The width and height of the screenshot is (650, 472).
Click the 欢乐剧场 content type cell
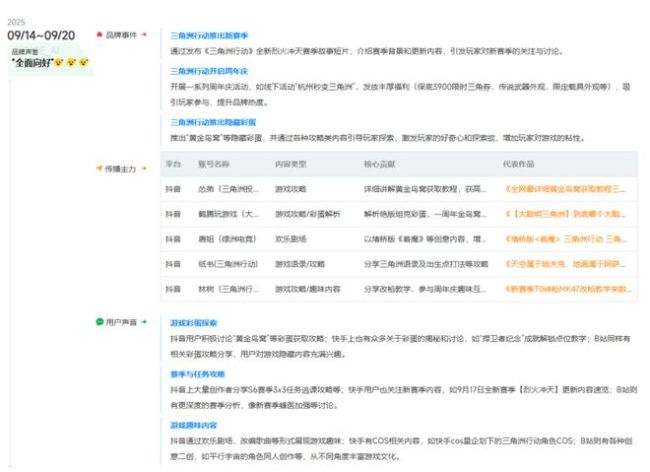coord(291,239)
